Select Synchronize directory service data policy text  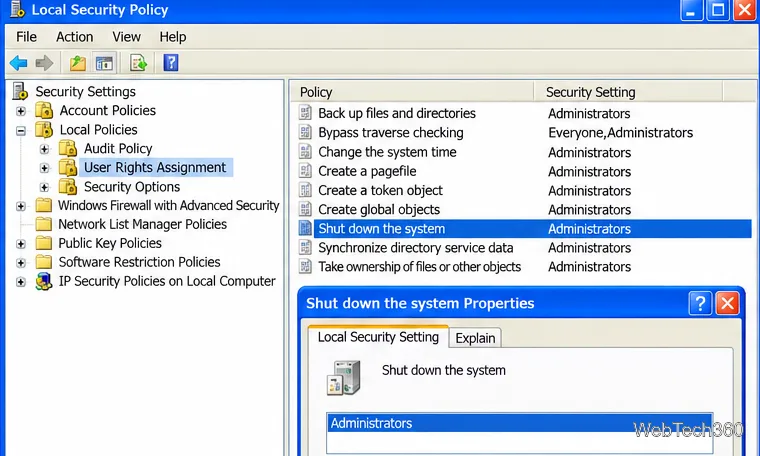point(415,248)
